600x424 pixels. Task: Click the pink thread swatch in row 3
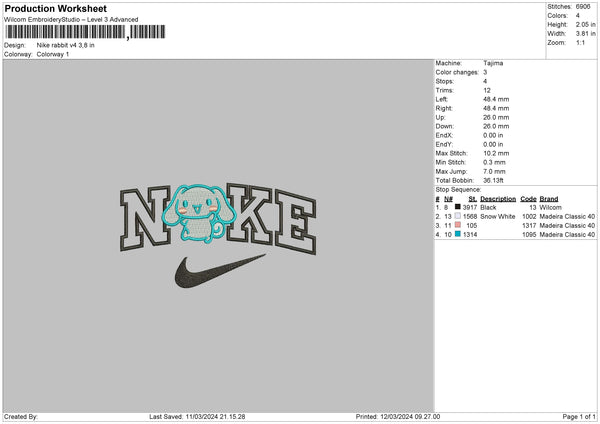(457, 225)
